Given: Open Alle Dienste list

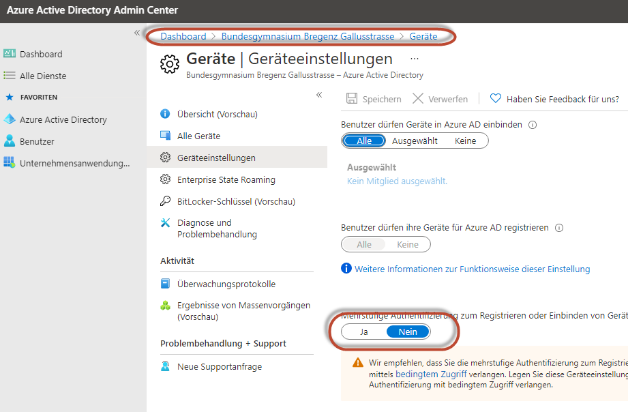Looking at the screenshot, I should pyautogui.click(x=43, y=76).
